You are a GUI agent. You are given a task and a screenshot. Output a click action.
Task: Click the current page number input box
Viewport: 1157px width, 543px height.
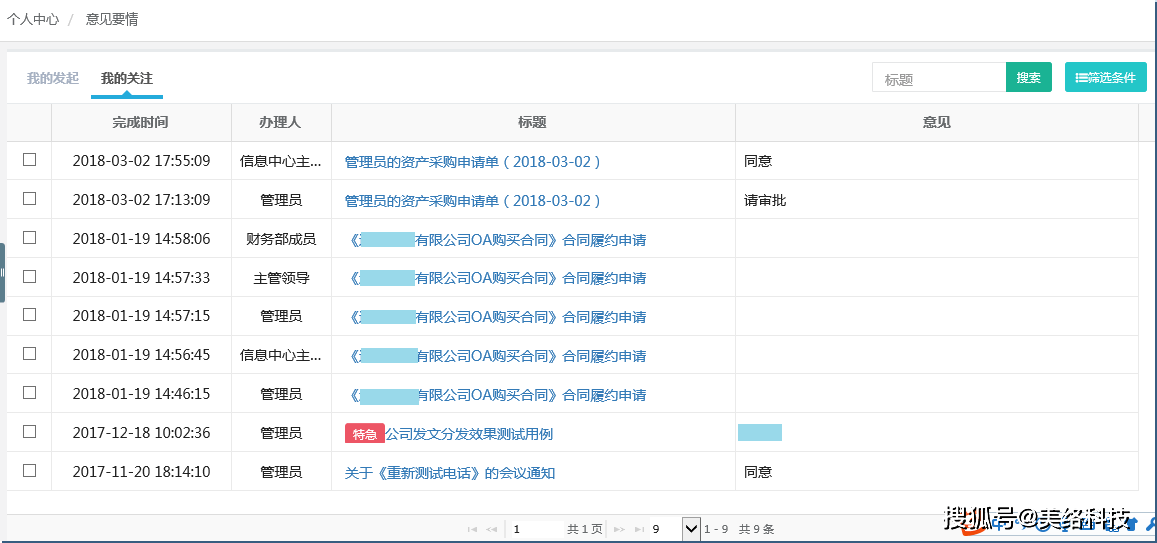(533, 529)
